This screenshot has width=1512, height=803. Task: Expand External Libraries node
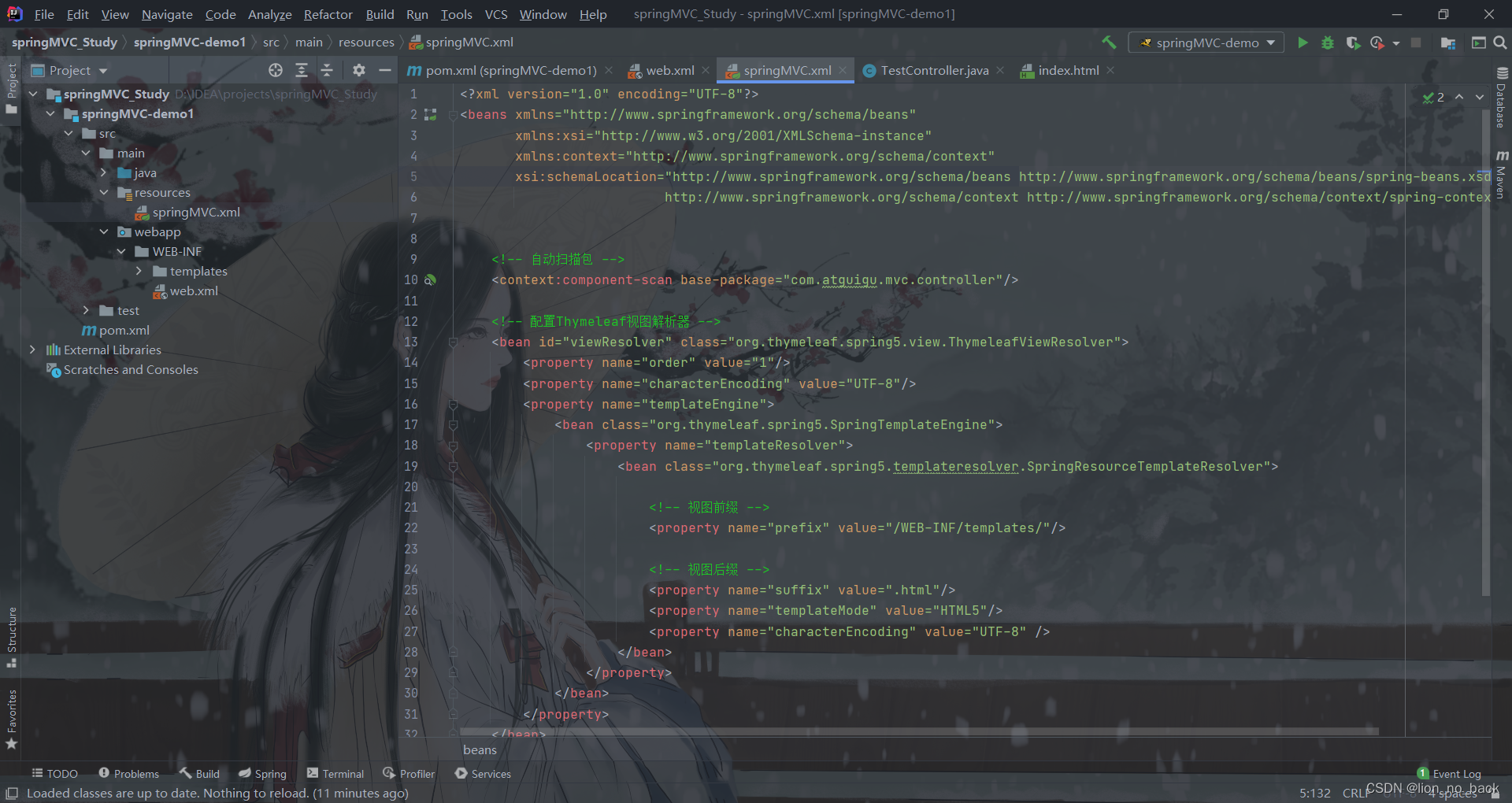point(32,350)
